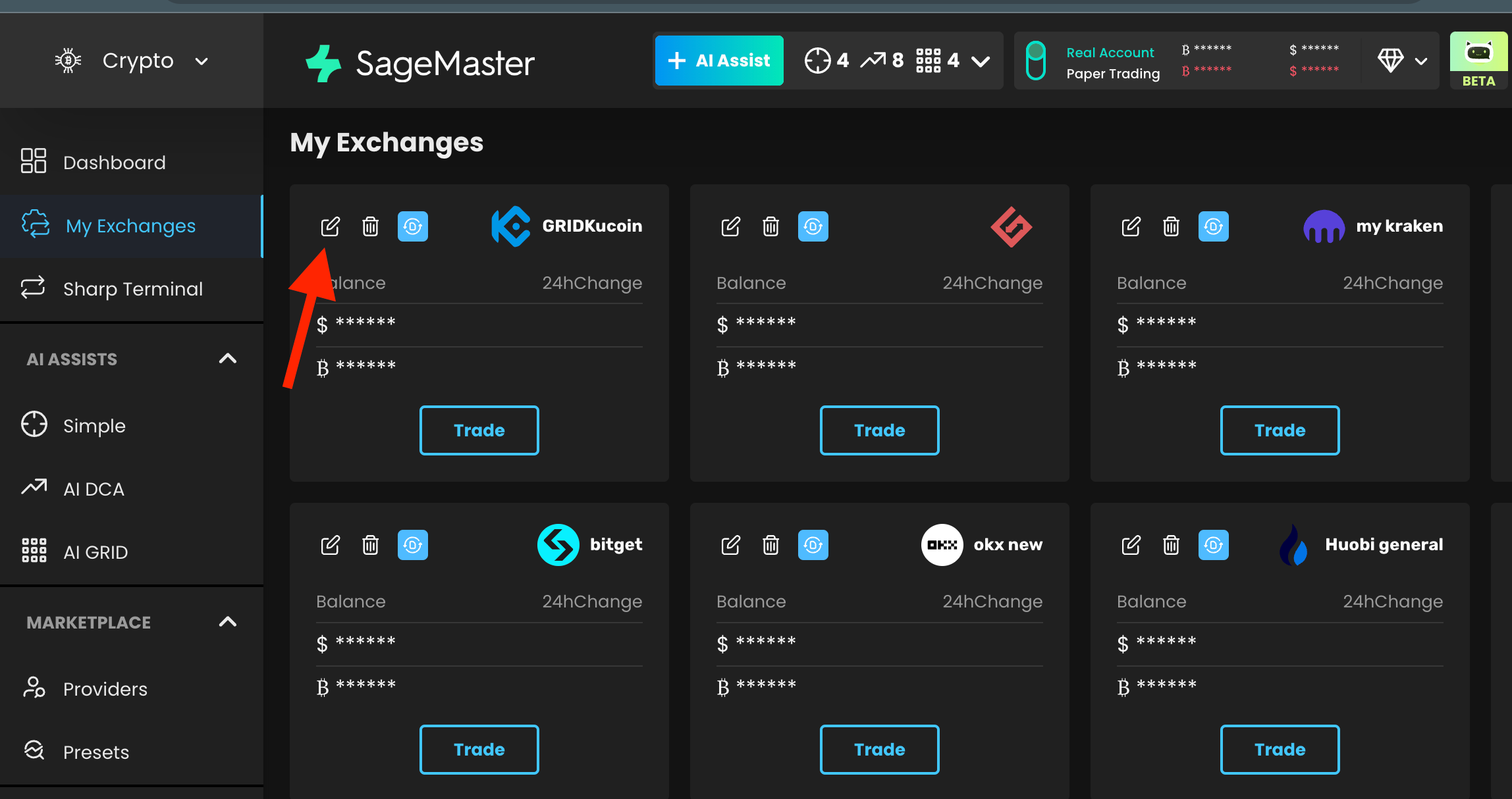Edit the GRIDKucoin exchange
Image resolution: width=1512 pixels, height=799 pixels.
click(330, 226)
